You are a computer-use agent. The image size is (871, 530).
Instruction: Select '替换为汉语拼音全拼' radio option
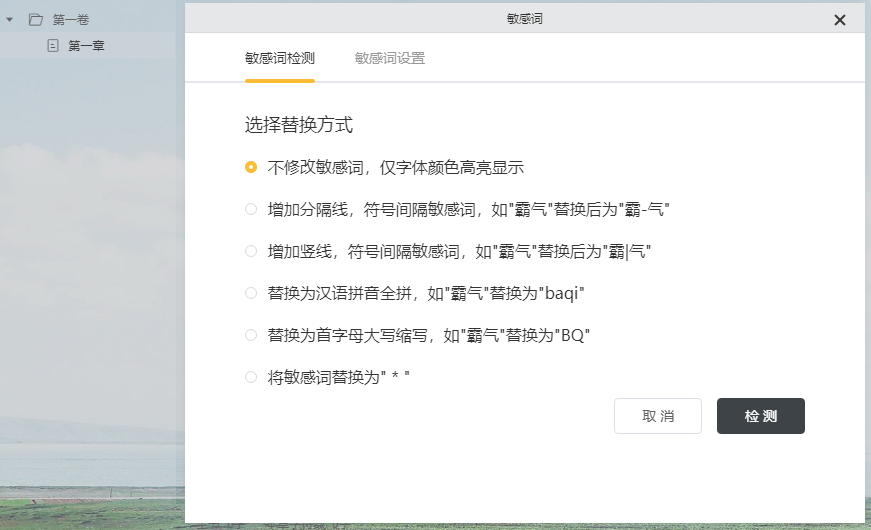click(x=251, y=293)
